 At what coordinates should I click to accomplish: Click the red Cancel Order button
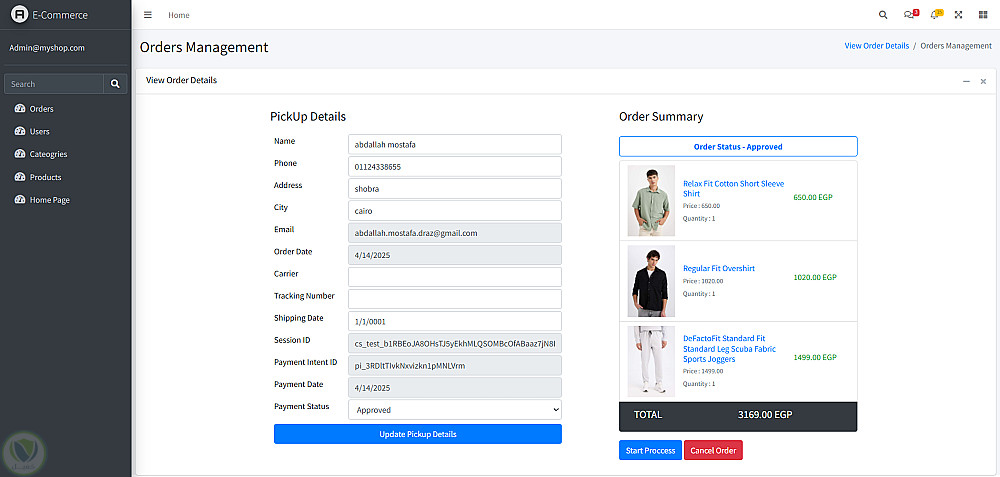coord(713,451)
